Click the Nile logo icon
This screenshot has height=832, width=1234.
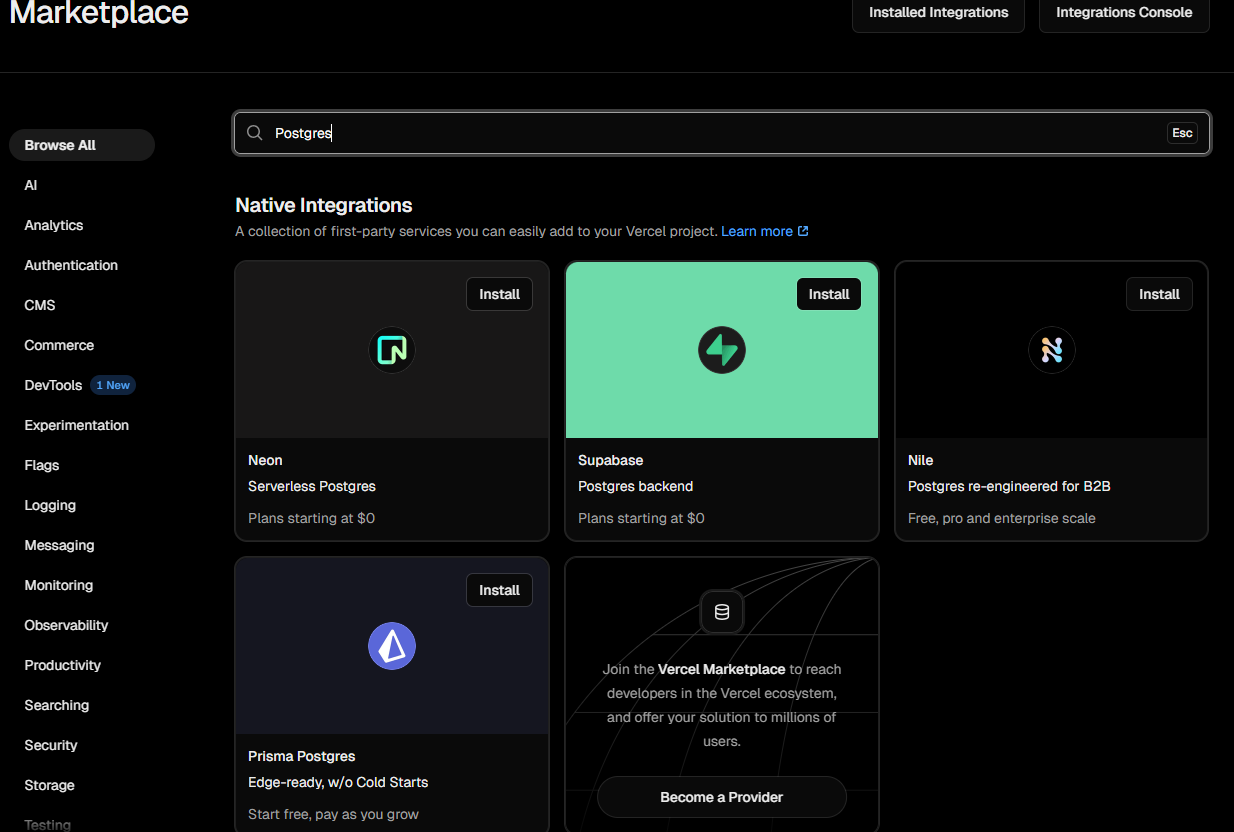point(1051,350)
